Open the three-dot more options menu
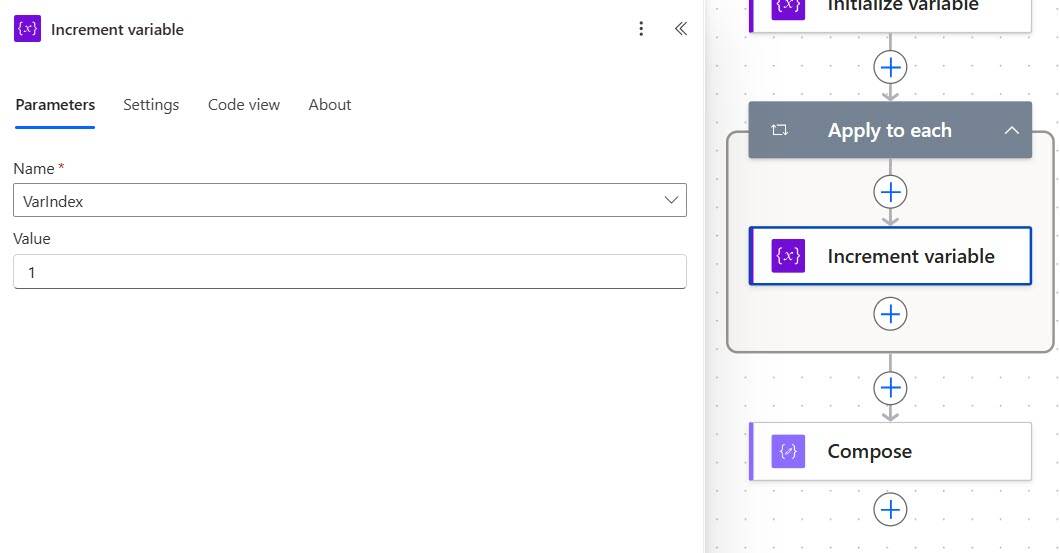Screen dimensions: 1060x553 point(641,28)
